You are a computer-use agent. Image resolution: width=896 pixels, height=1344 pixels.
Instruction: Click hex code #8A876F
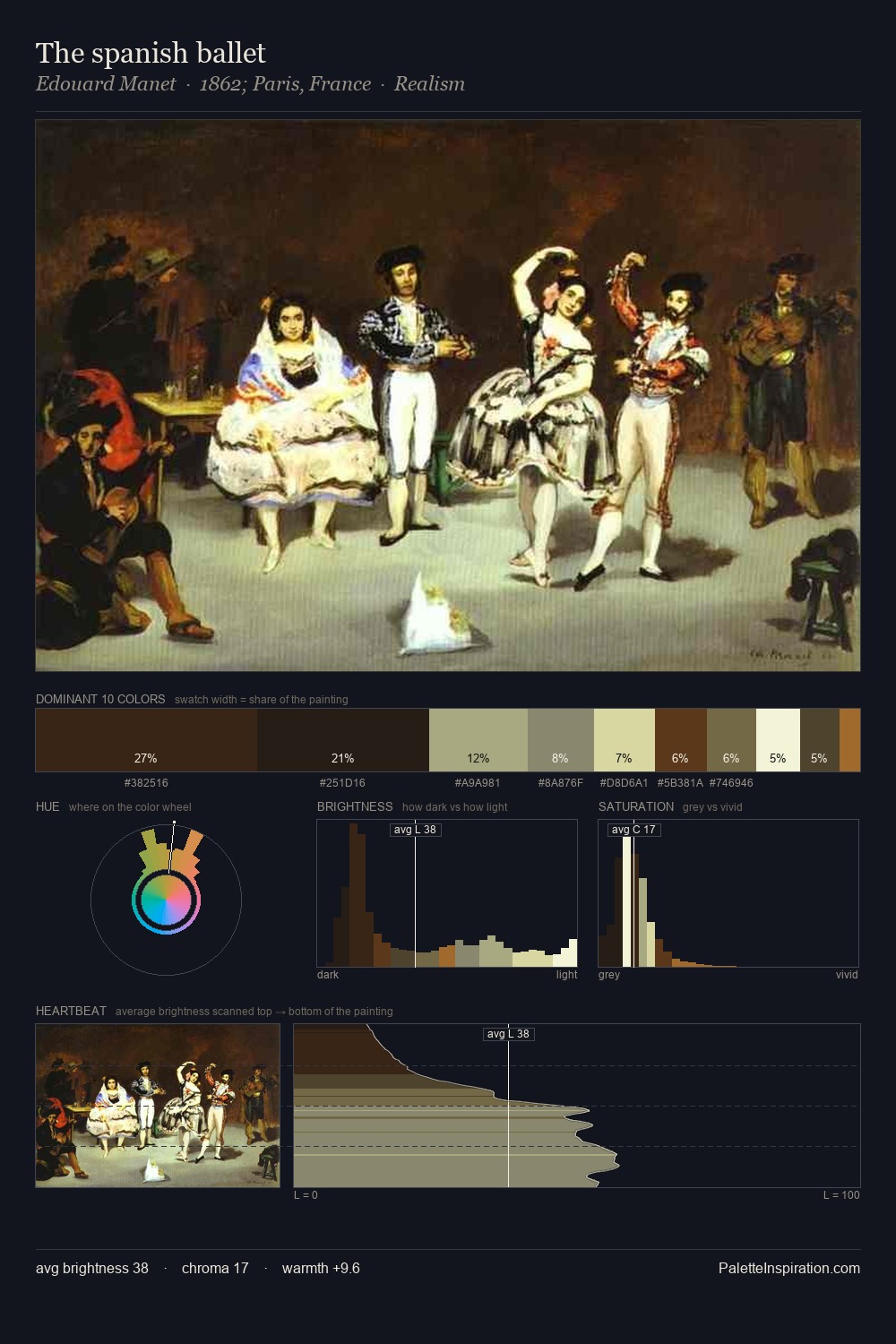pyautogui.click(x=560, y=783)
